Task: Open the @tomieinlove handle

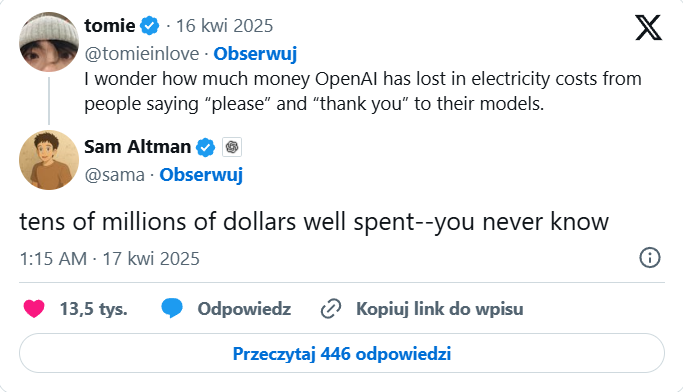Action: pos(142,54)
